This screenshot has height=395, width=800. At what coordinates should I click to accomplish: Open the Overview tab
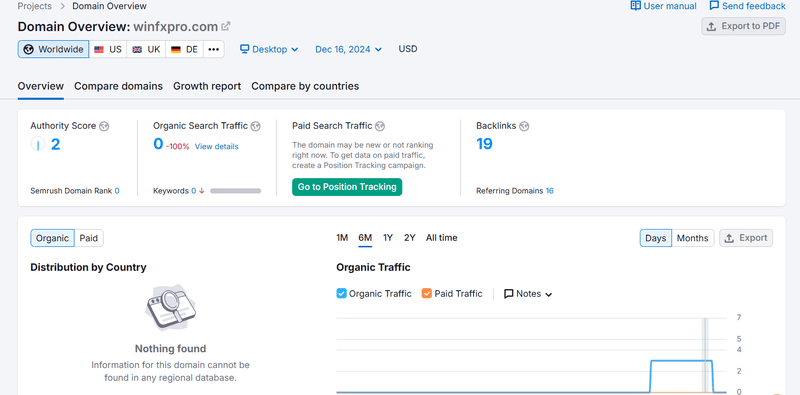pyautogui.click(x=41, y=86)
